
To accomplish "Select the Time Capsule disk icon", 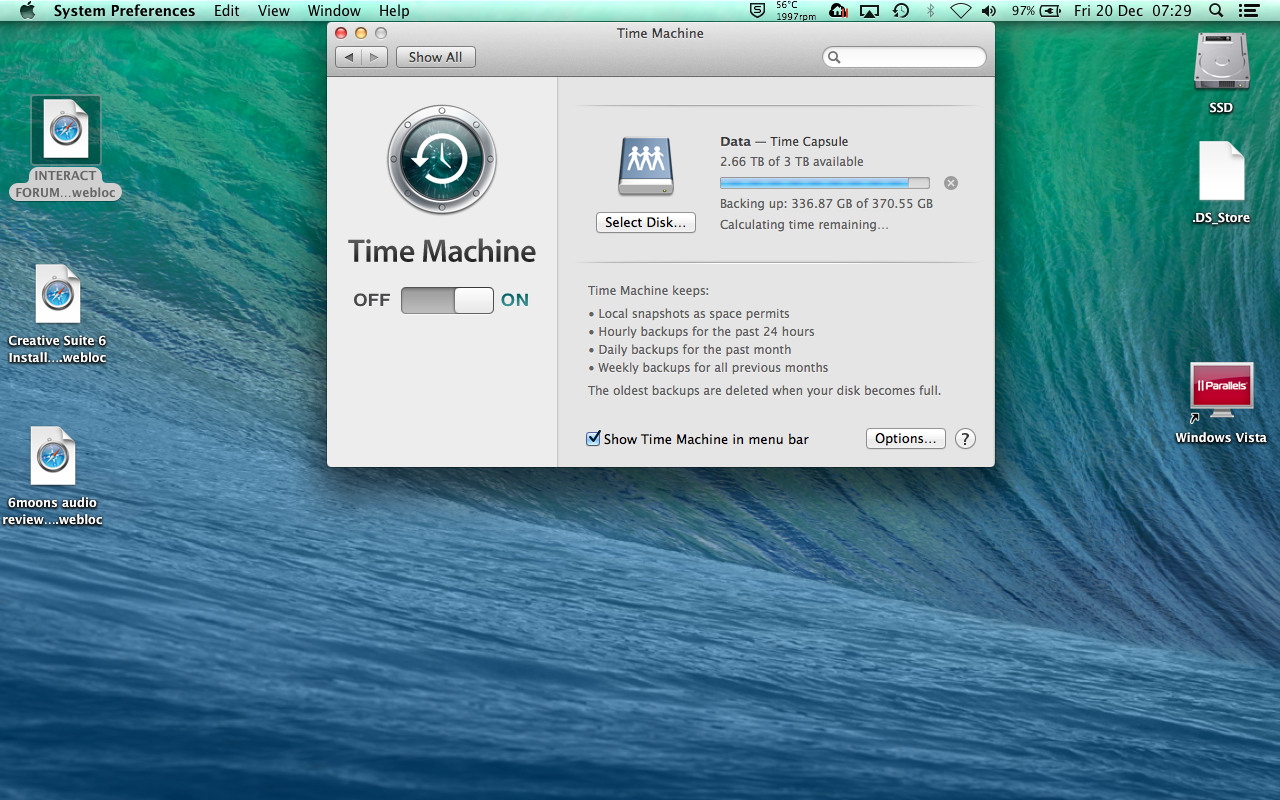I will (645, 166).
